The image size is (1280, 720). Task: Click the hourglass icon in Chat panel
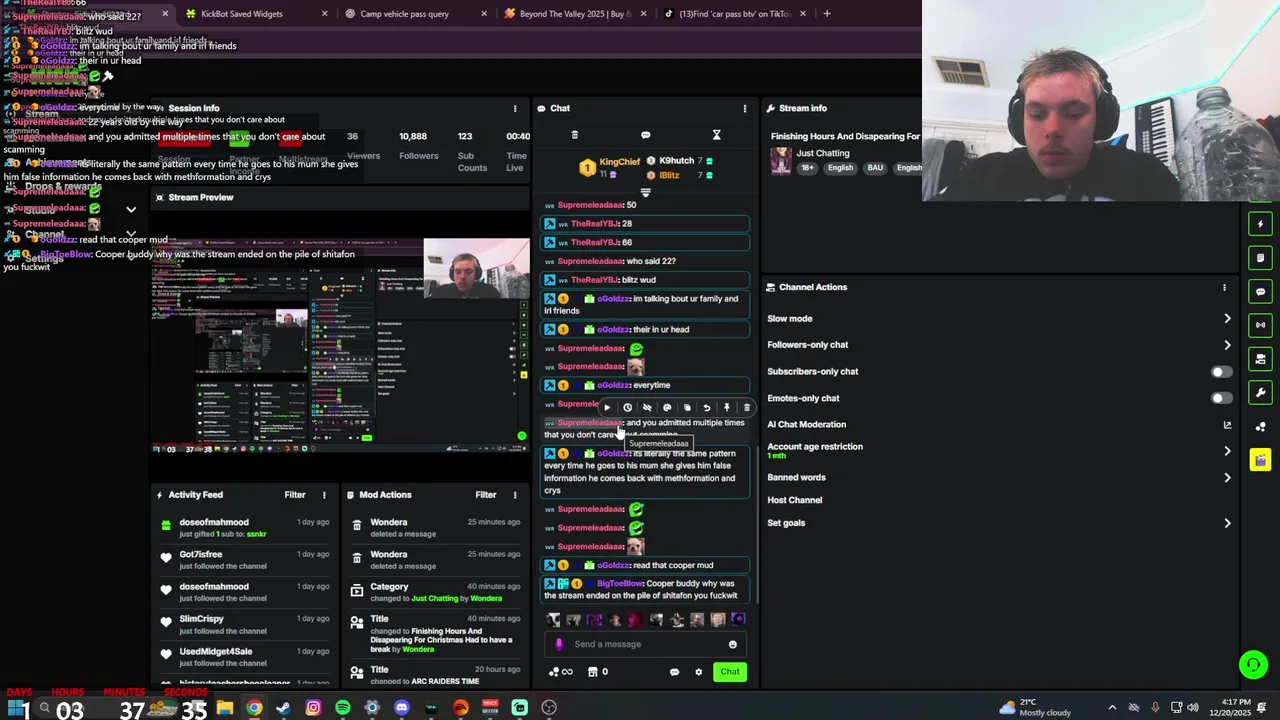pos(716,135)
